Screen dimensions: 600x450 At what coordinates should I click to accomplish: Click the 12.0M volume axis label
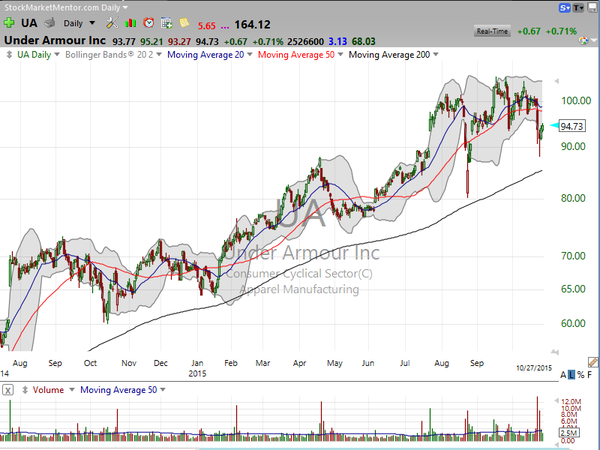click(x=571, y=402)
